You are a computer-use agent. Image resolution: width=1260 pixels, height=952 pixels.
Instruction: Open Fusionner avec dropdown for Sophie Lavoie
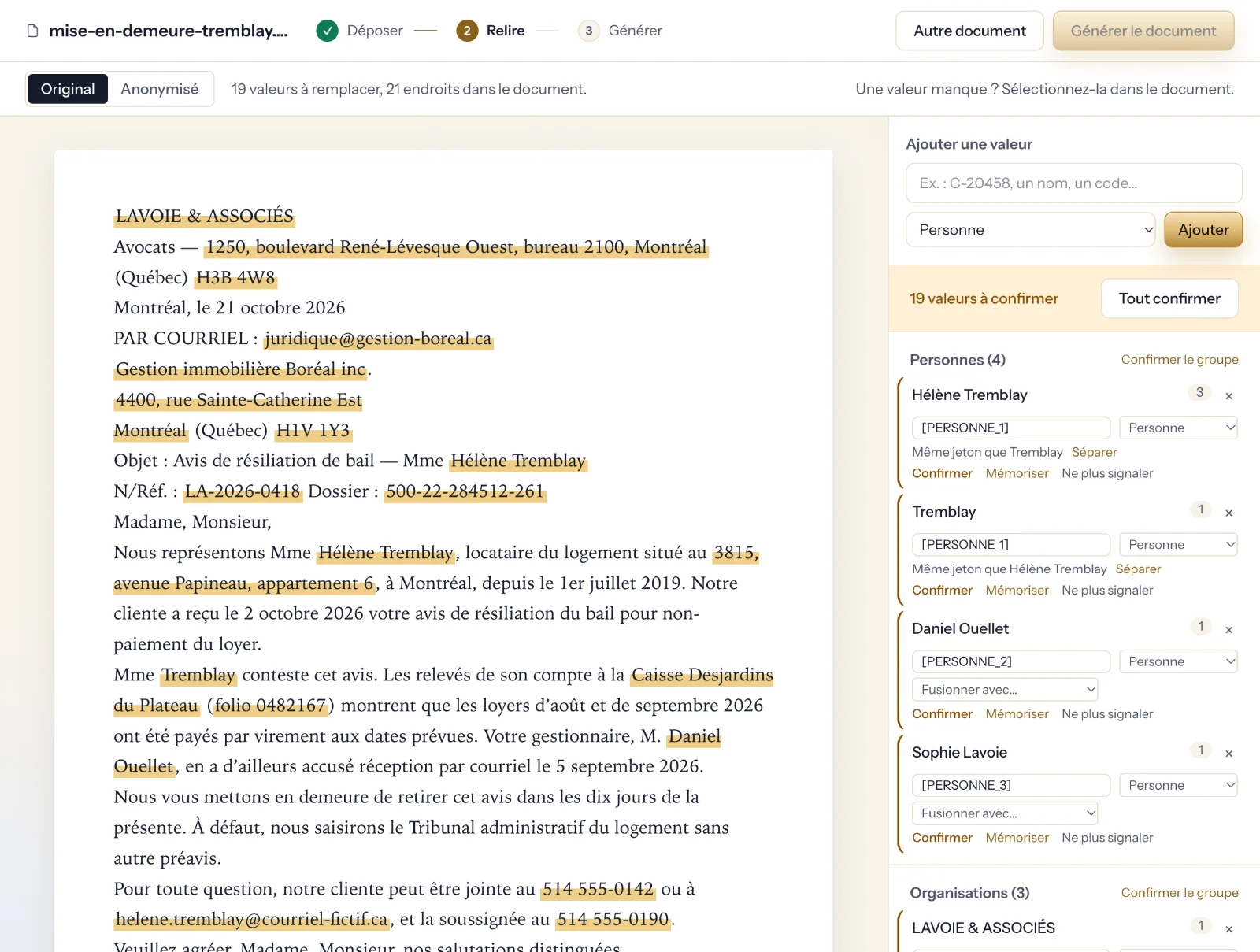1005,813
